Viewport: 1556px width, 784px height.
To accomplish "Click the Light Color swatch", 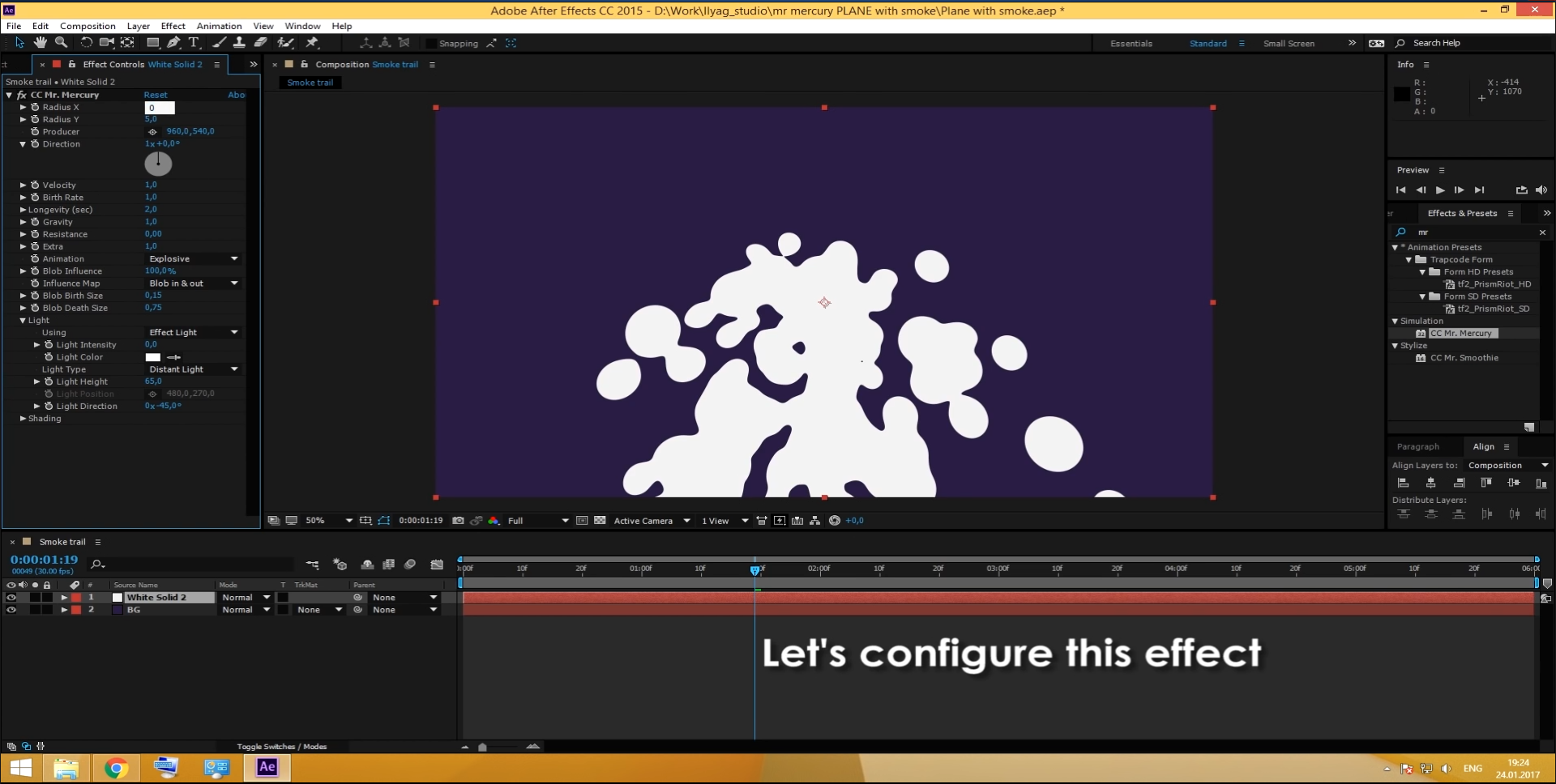I will pyautogui.click(x=153, y=357).
